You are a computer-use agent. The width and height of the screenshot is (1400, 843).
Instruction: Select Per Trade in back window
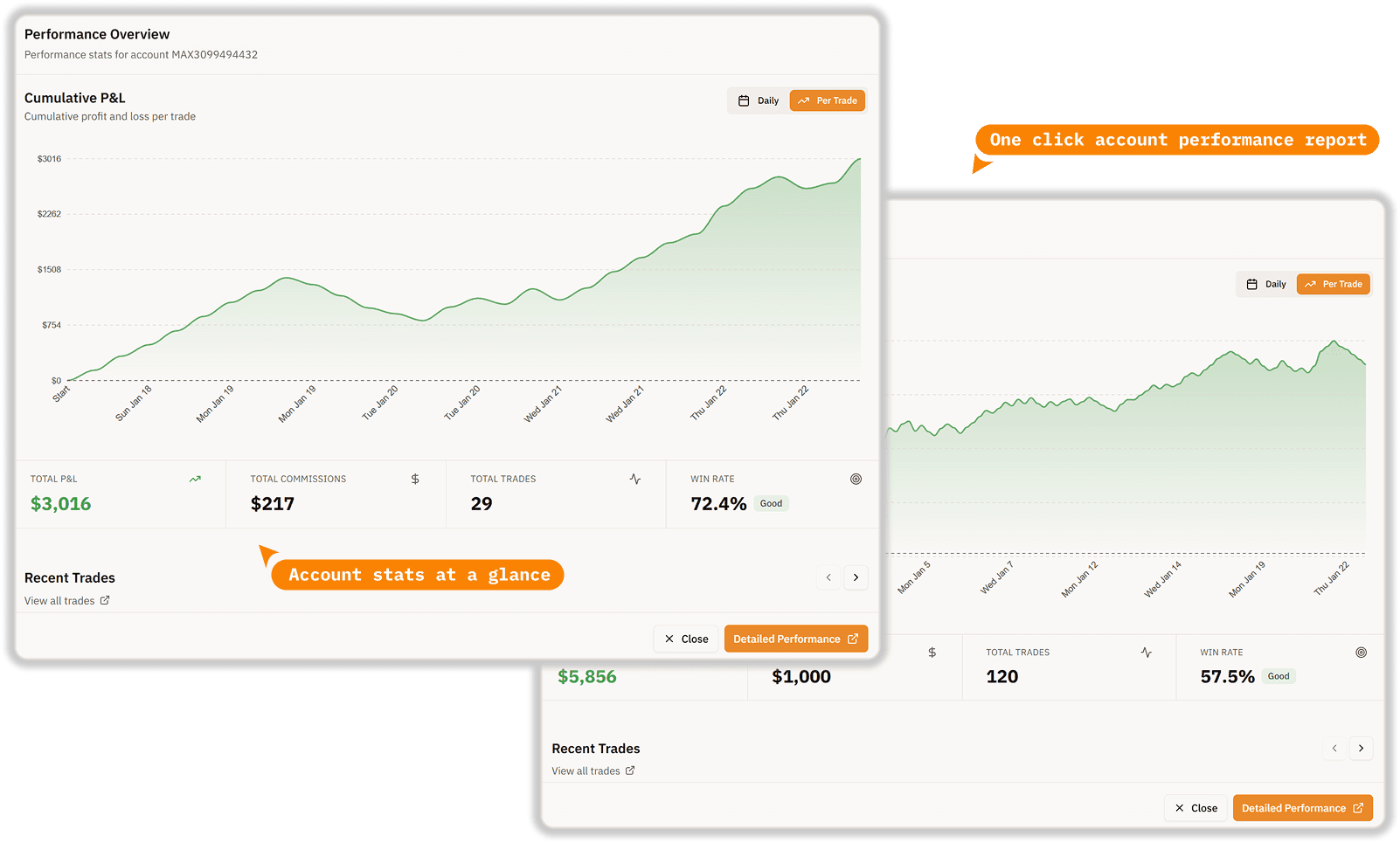pos(1334,284)
